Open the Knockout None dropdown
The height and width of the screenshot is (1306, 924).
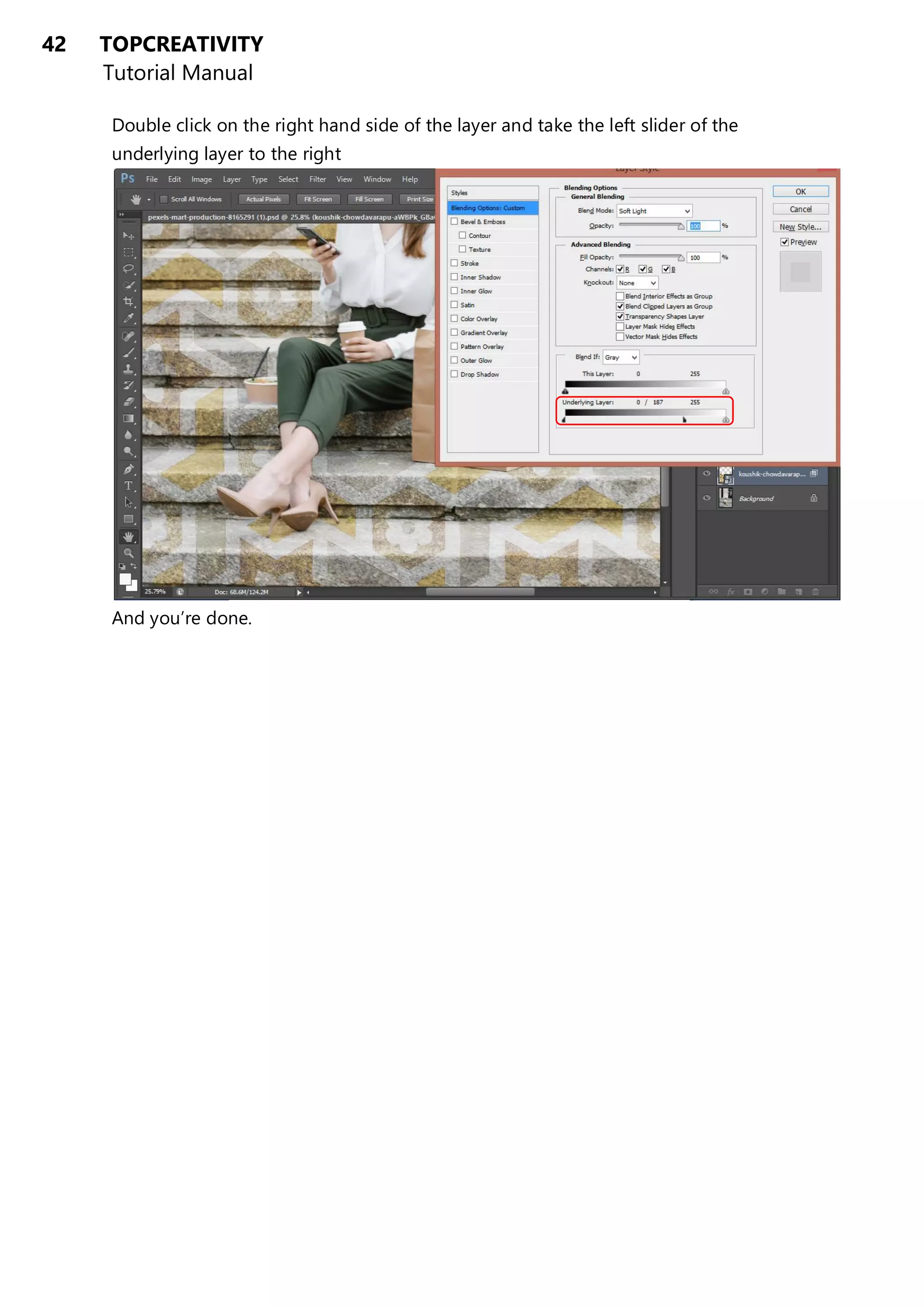(x=637, y=283)
